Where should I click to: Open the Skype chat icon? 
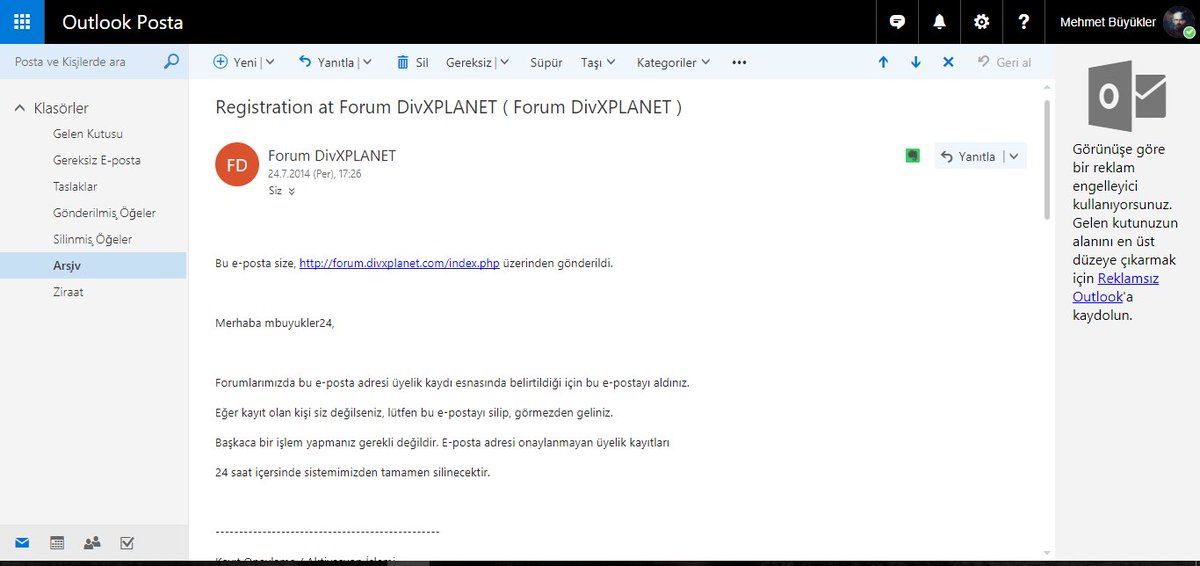click(897, 22)
